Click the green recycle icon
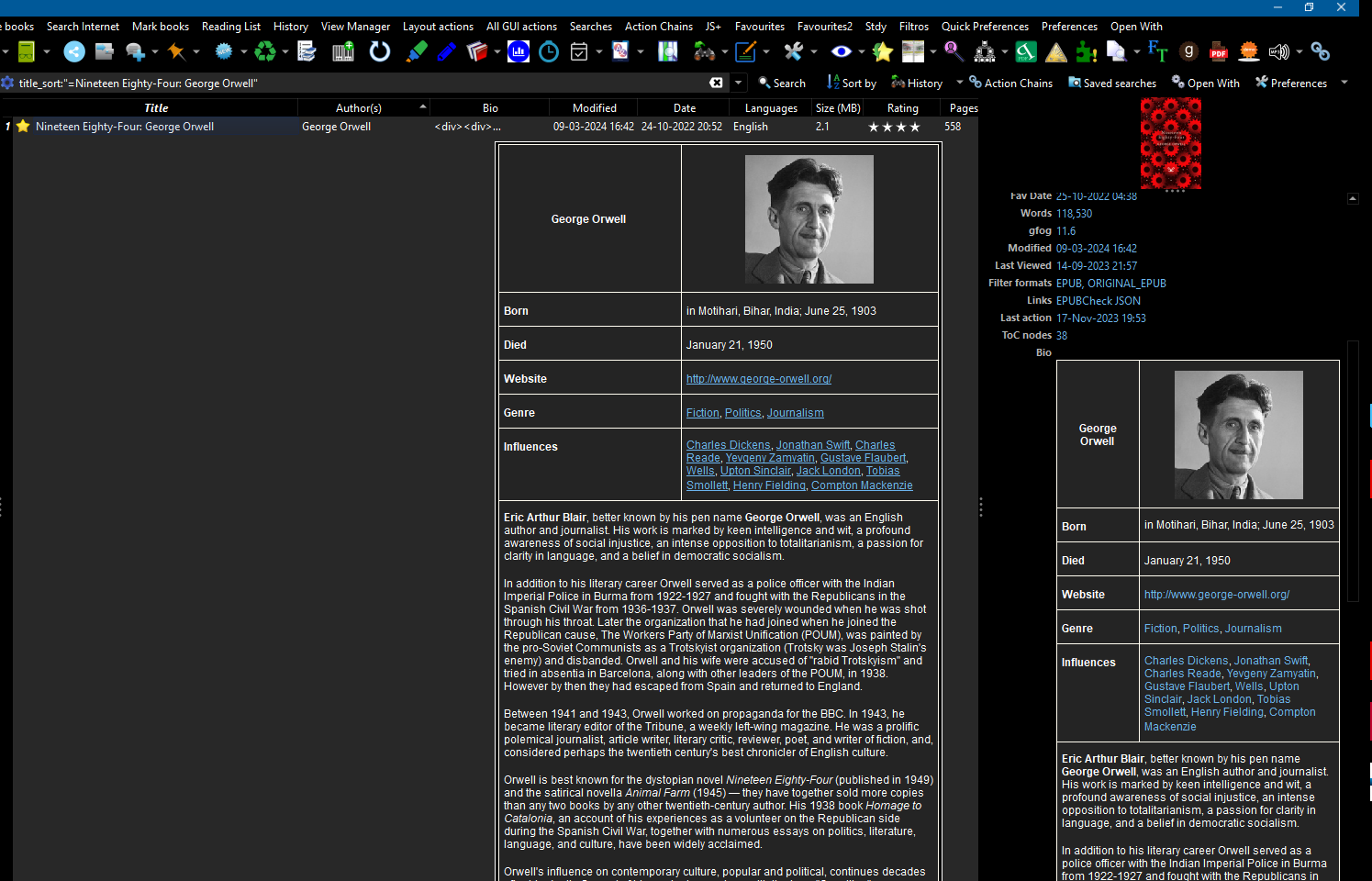The width and height of the screenshot is (1372, 881). 265,52
